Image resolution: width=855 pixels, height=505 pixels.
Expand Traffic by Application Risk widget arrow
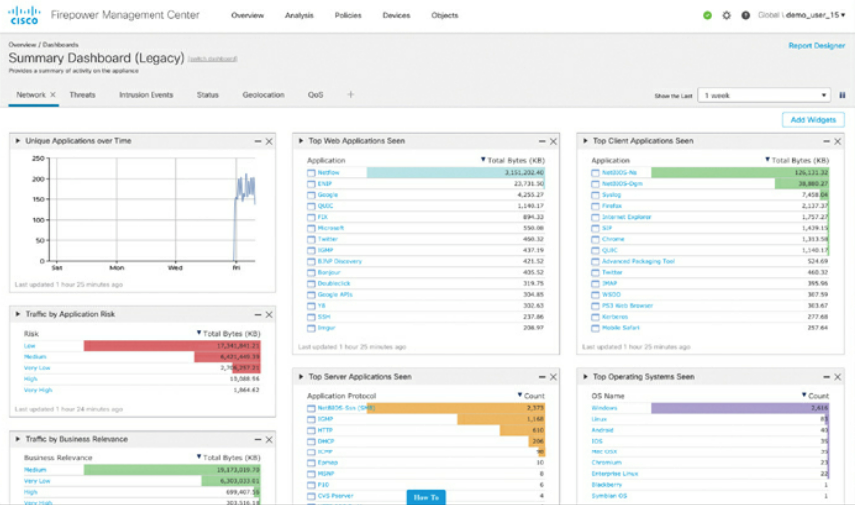18,314
